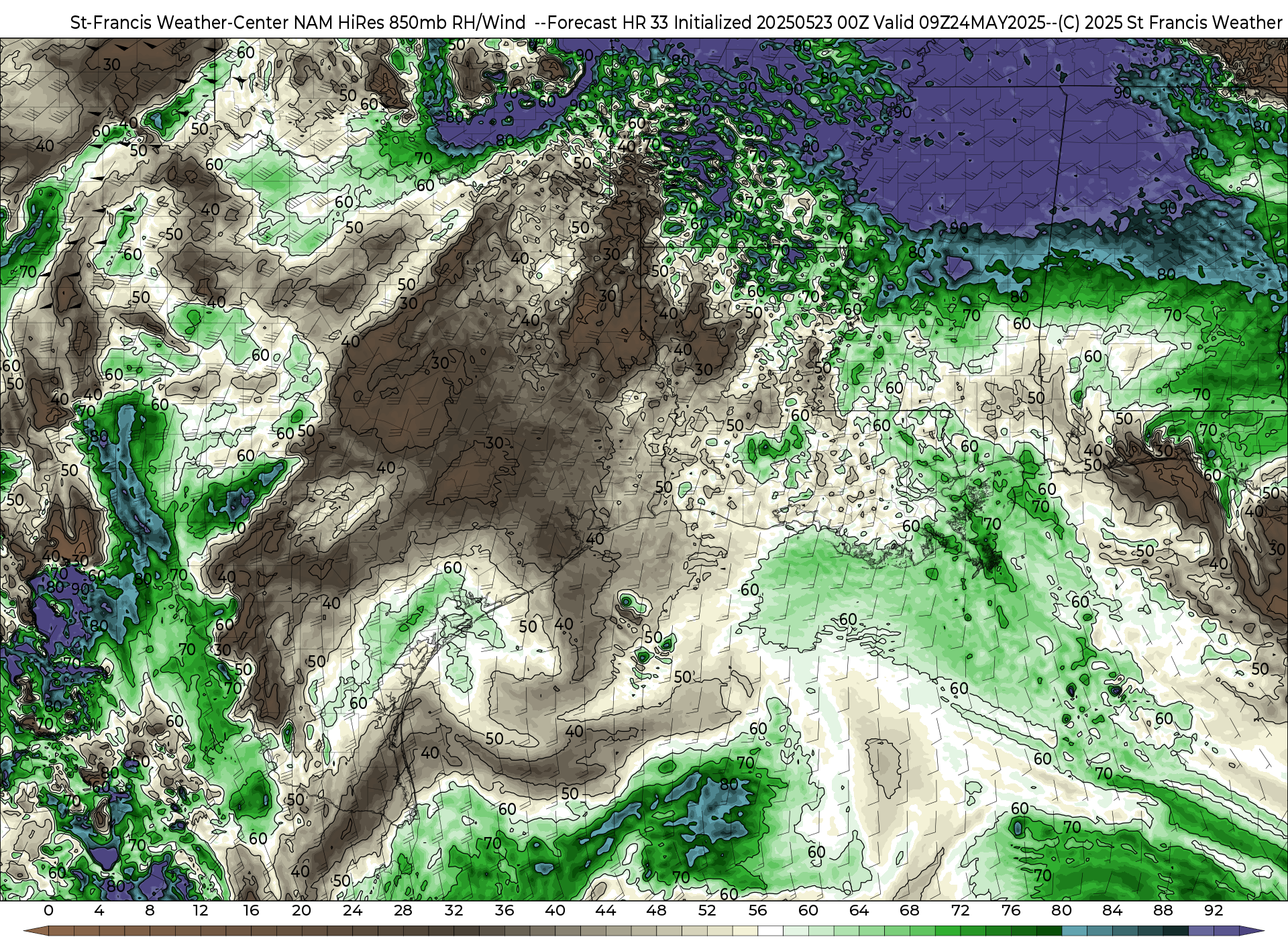
Task: Click the colorbar tick label '92'
Action: tap(1214, 910)
